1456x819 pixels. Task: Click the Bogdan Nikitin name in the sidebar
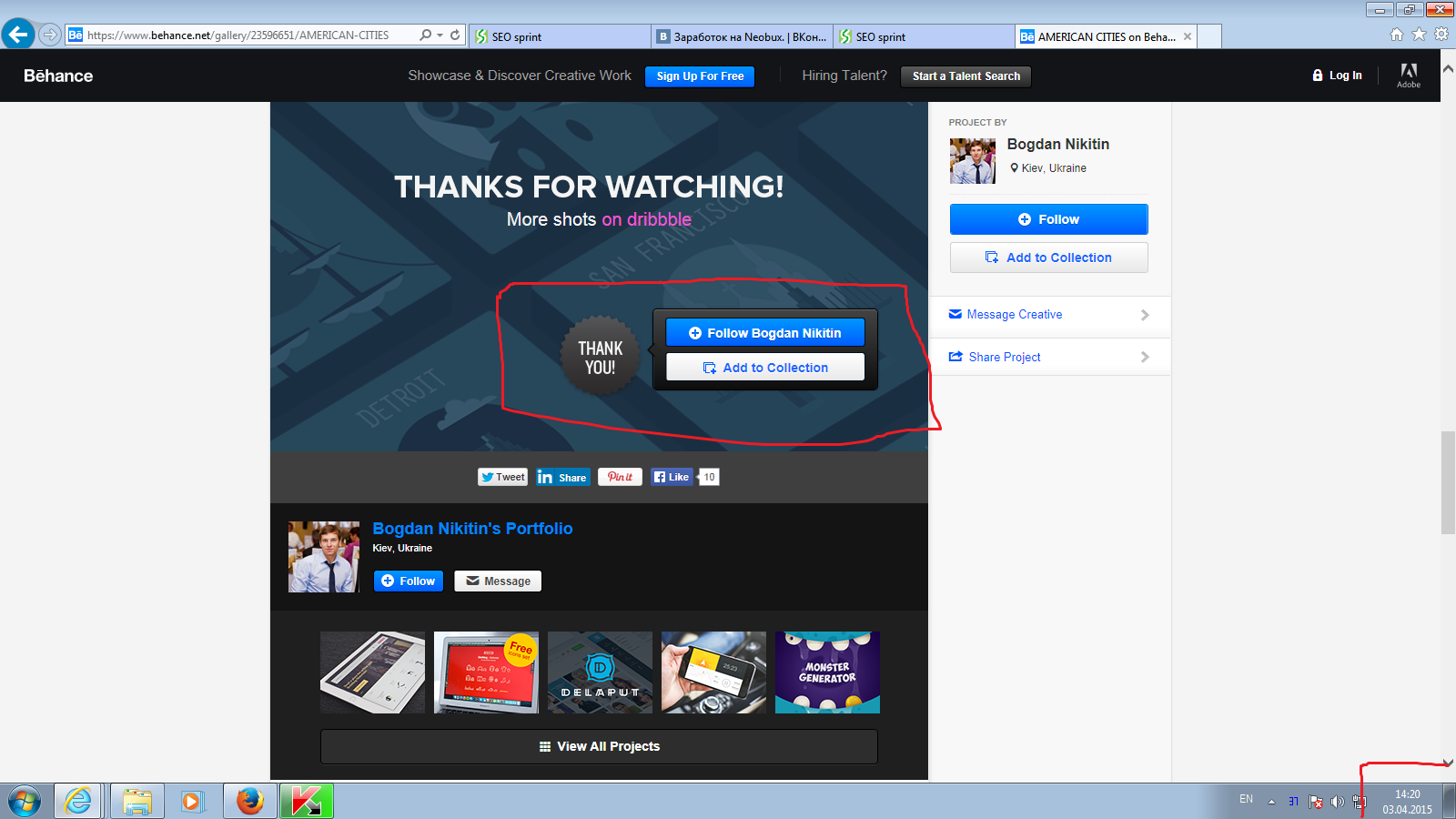(x=1058, y=144)
